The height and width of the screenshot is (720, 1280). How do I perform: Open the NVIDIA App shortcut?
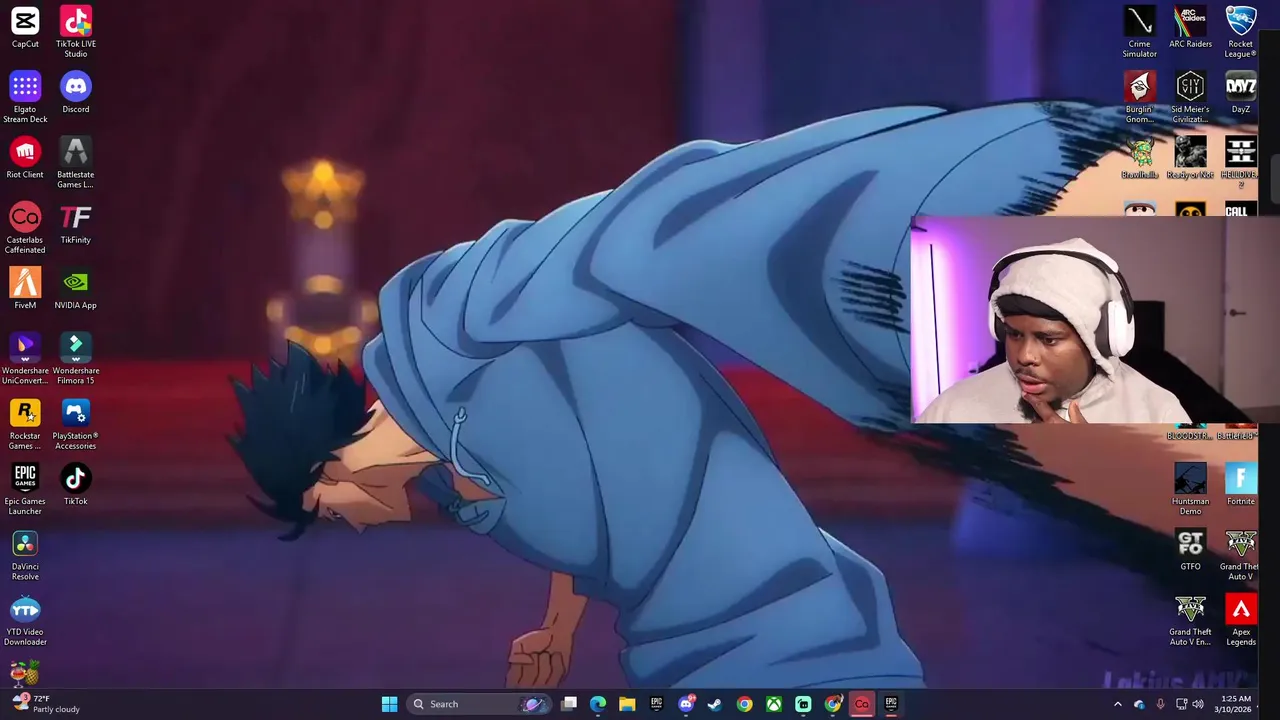(x=76, y=288)
